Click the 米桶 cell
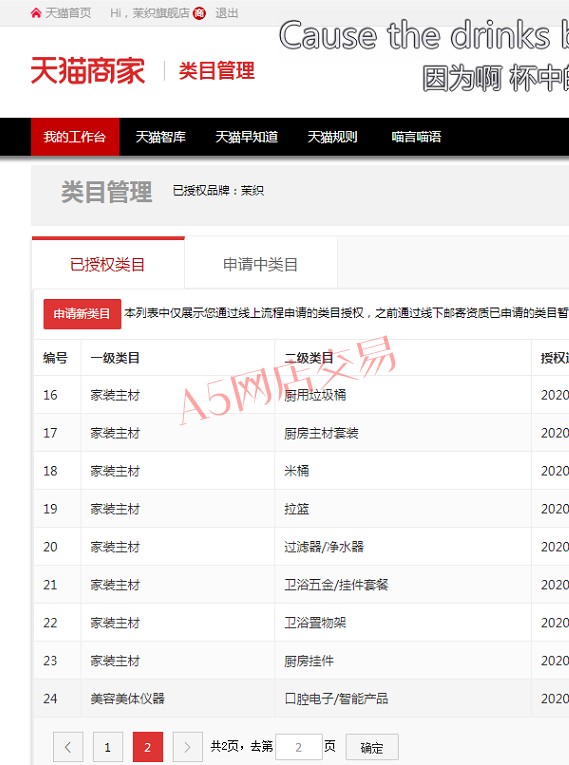This screenshot has width=569, height=765. (x=297, y=471)
